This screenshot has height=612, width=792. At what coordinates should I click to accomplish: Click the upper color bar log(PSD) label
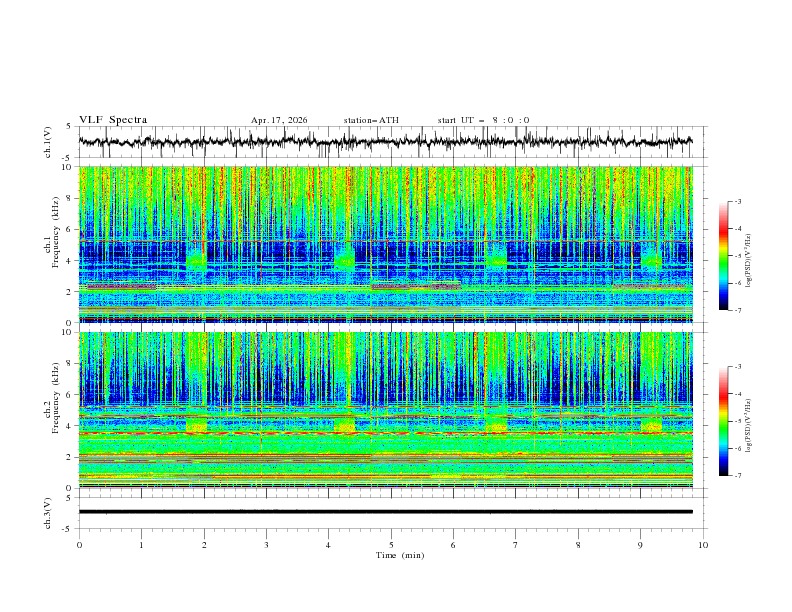(748, 261)
